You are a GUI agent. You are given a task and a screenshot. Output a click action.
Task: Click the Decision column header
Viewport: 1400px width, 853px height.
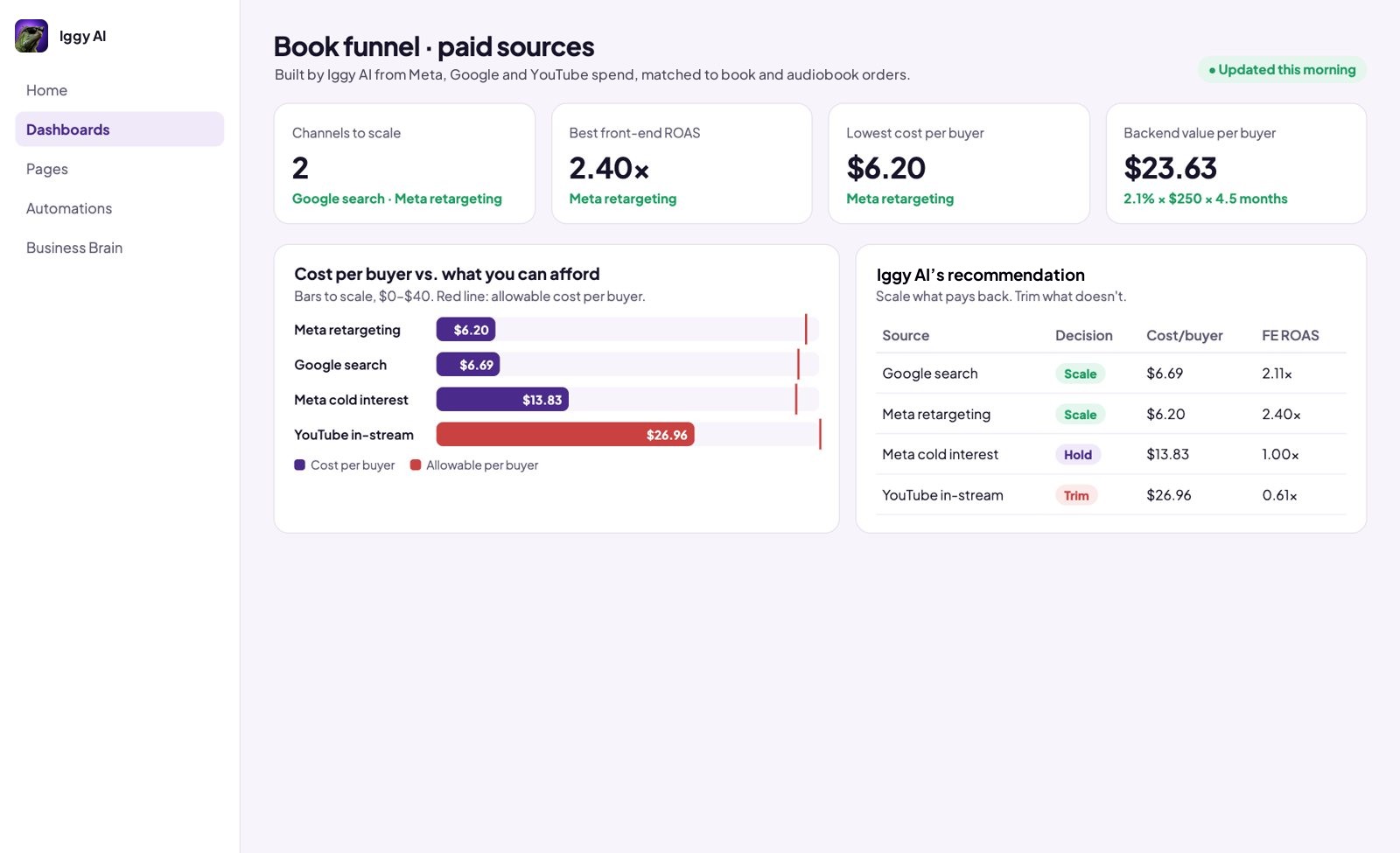coord(1084,335)
